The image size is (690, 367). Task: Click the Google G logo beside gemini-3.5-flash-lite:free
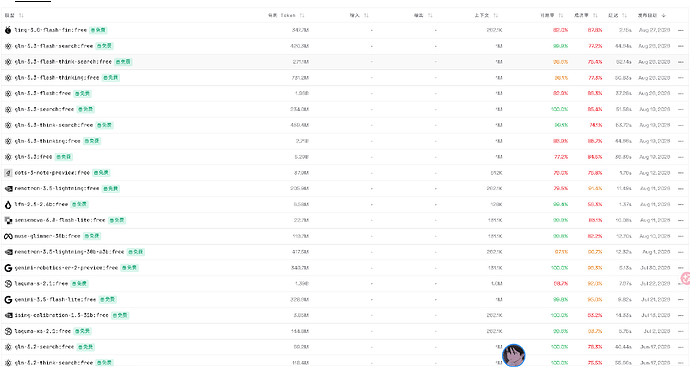click(8, 299)
